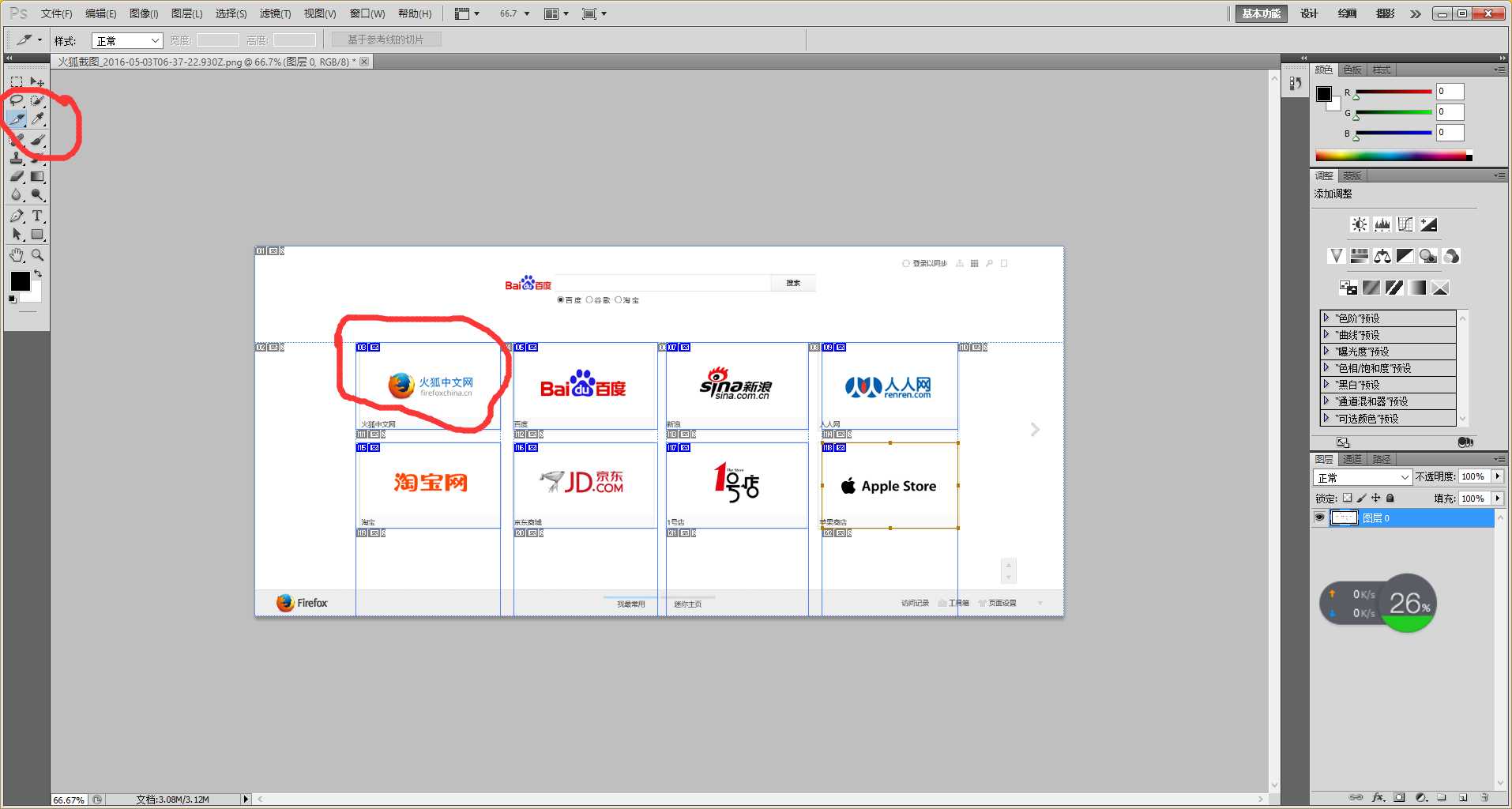Open the 图像(I) menu
Screen dimensions: 1512x809
click(144, 13)
